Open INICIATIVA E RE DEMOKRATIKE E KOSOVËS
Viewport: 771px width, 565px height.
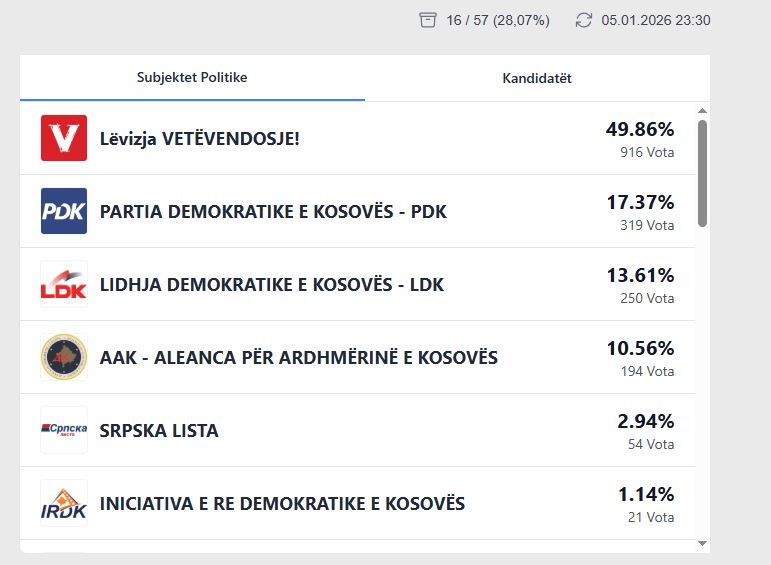click(x=282, y=504)
